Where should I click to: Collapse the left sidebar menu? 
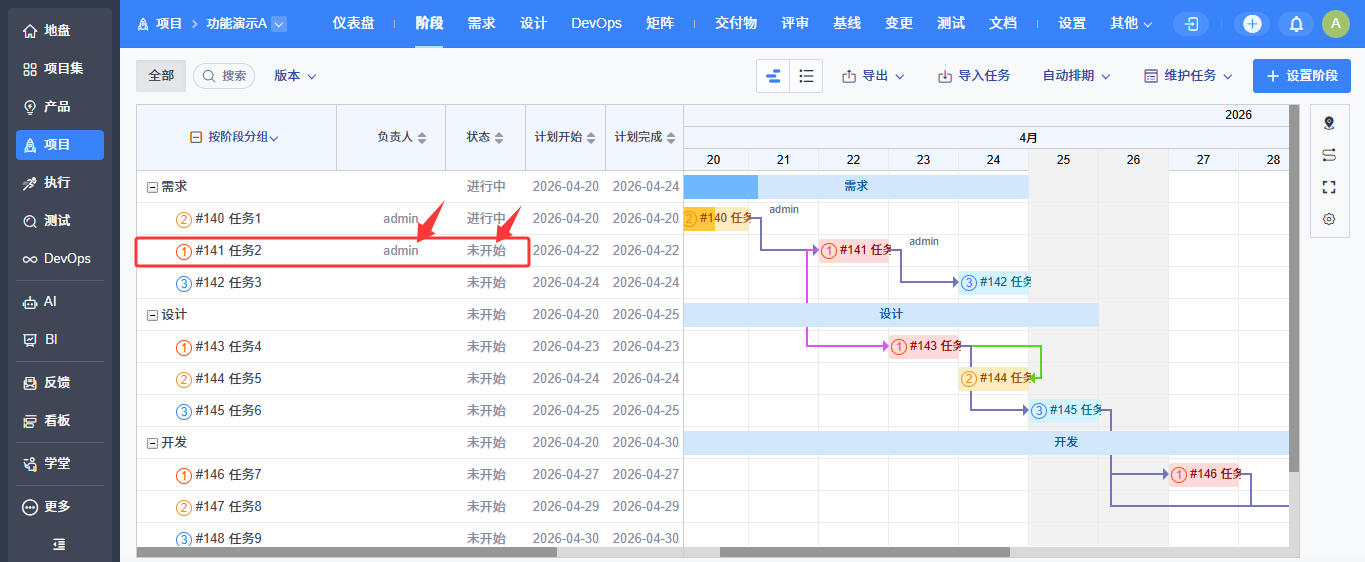tap(59, 544)
